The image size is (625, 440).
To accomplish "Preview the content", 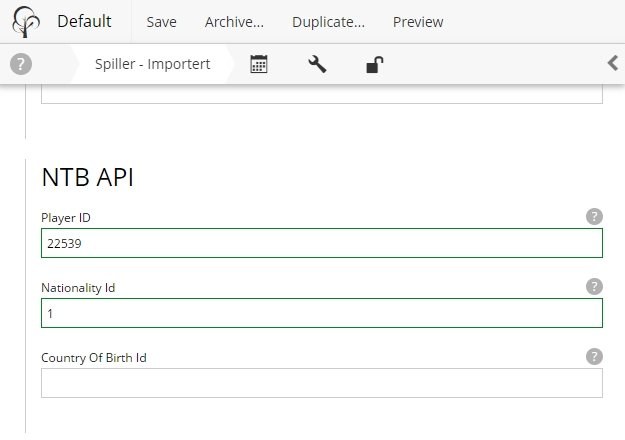I will (418, 22).
